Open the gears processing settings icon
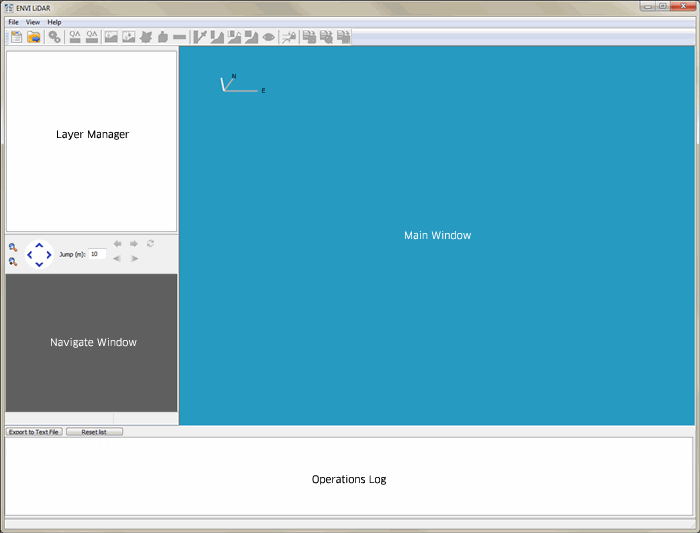This screenshot has width=700, height=533. 54,37
